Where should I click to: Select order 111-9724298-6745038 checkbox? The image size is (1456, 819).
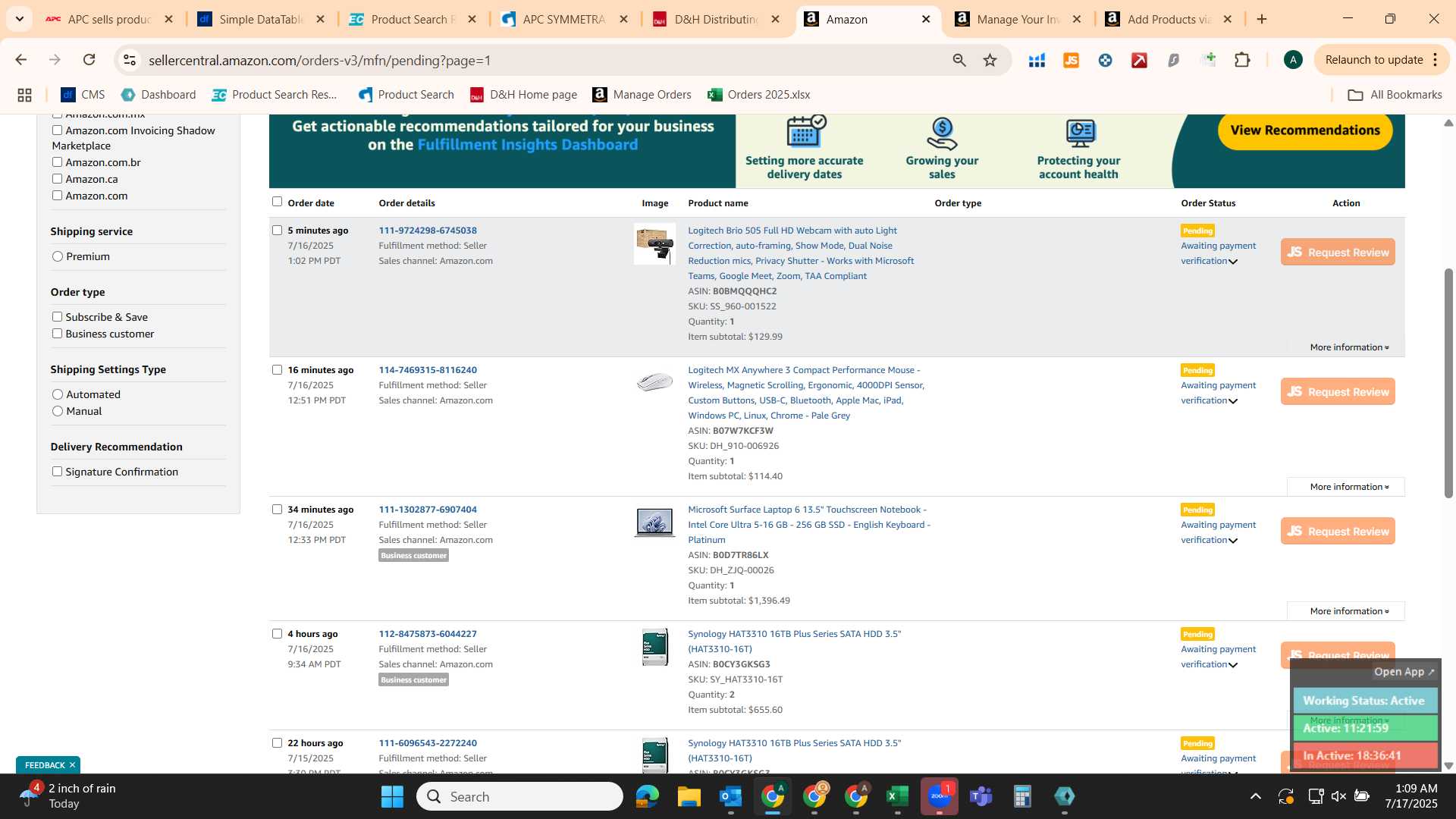(x=277, y=231)
